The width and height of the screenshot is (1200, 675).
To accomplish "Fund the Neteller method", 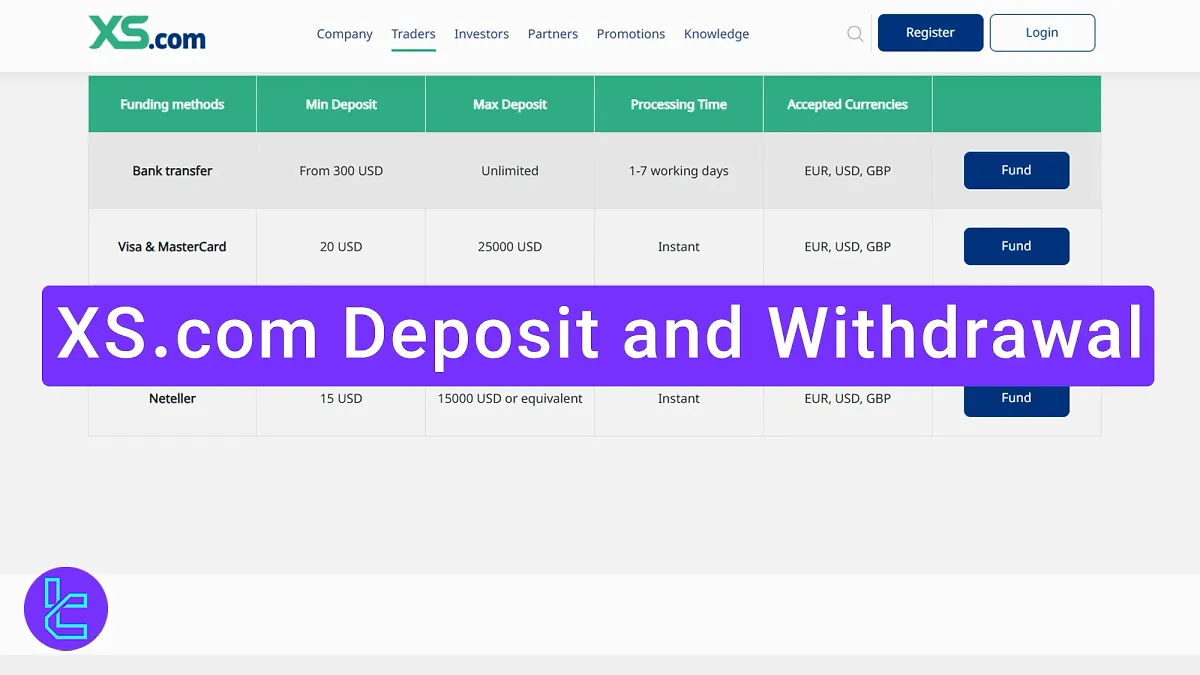I will tap(1016, 397).
